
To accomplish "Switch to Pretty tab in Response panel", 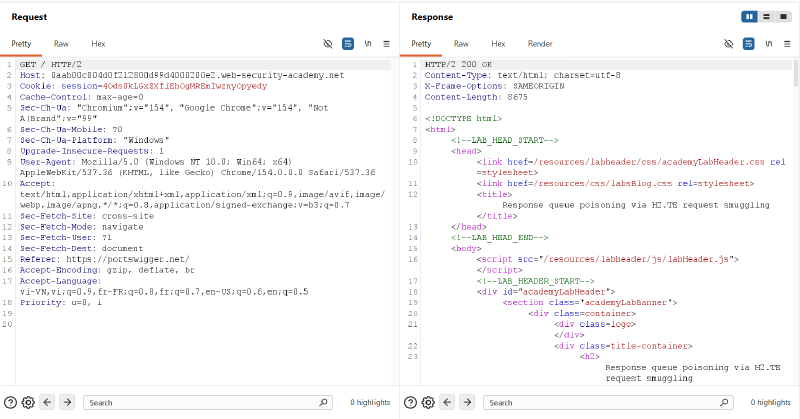I will [421, 44].
